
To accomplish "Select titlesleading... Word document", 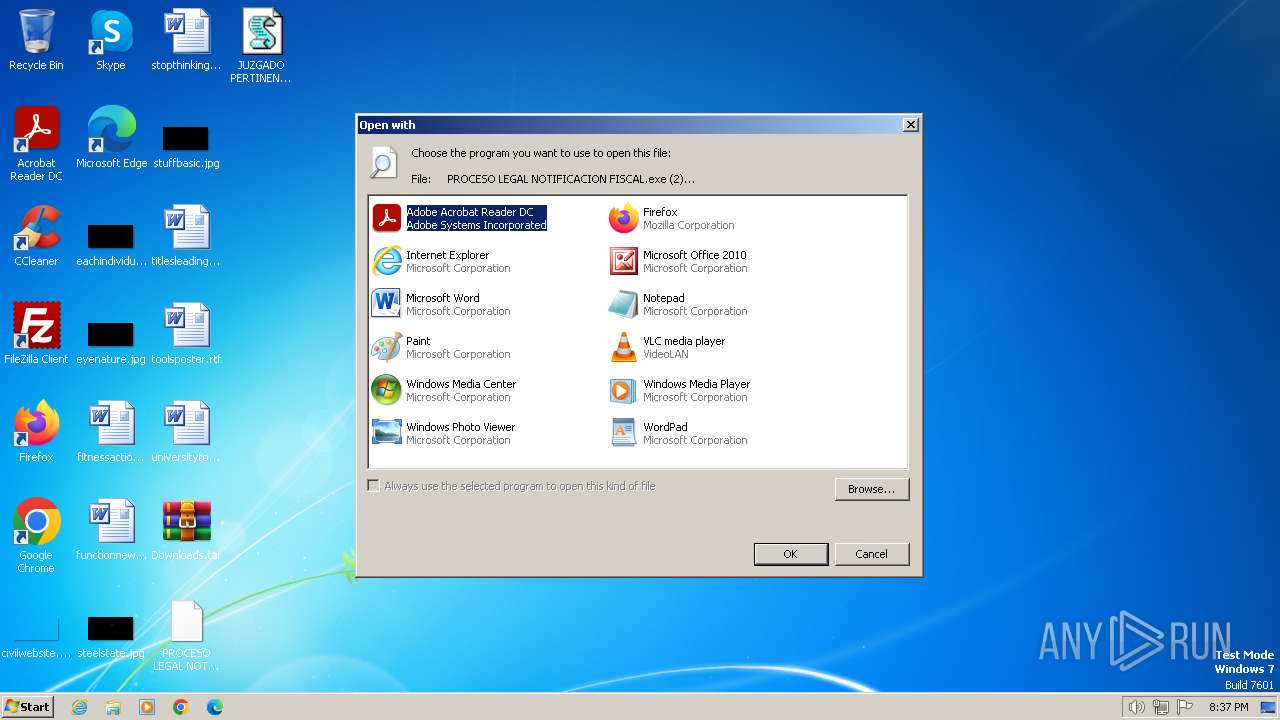I will click(x=186, y=236).
